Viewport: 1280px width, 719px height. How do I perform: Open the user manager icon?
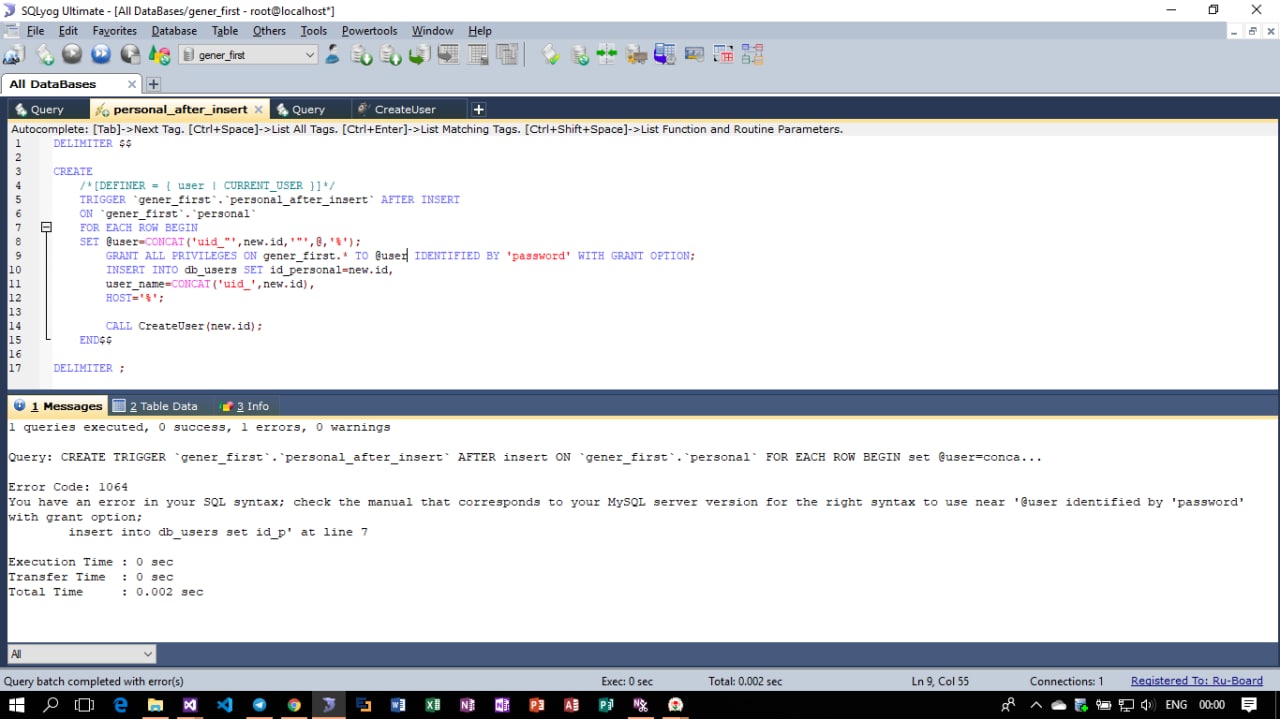[x=332, y=54]
